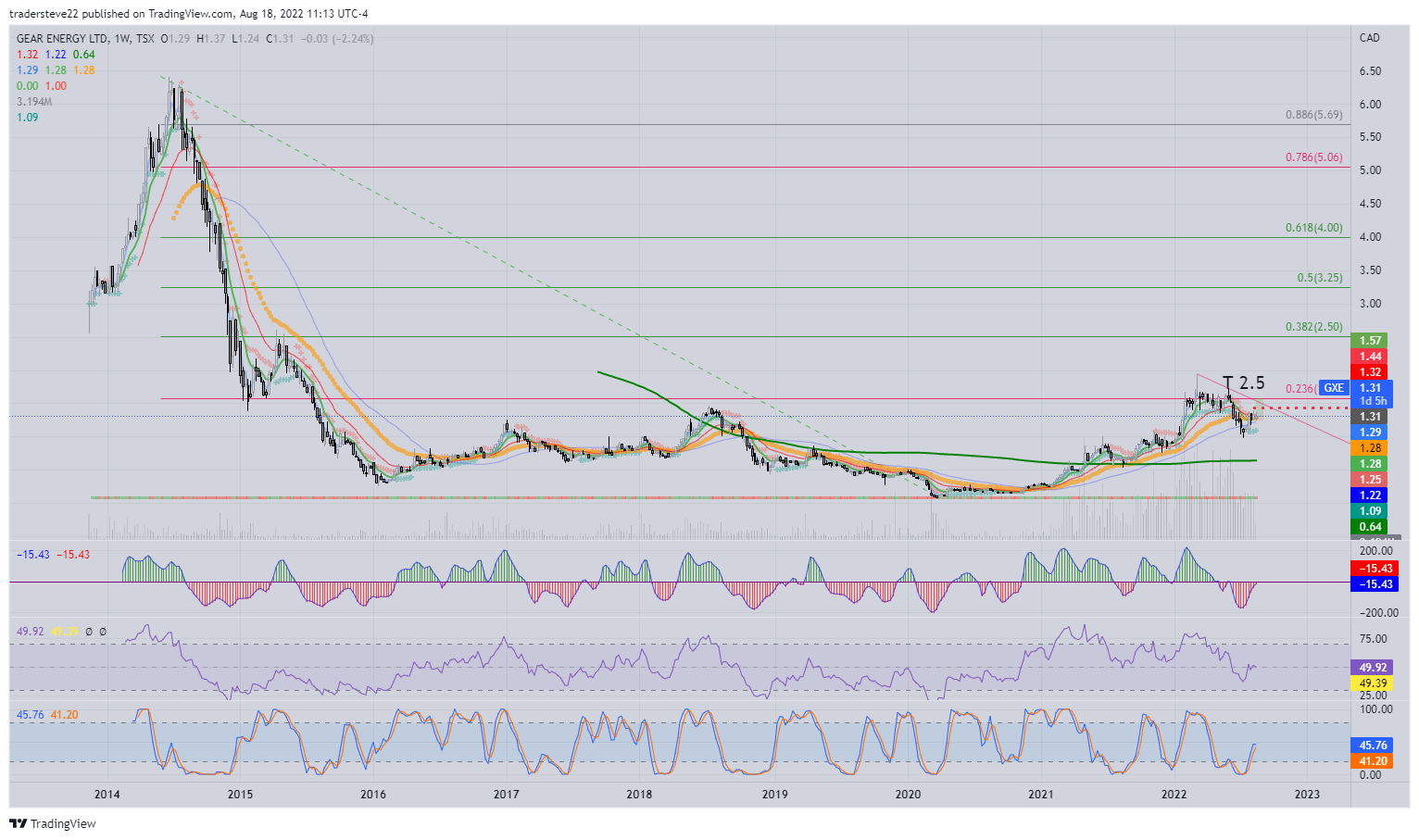Click the 2015 label on time axis
This screenshot has width=1419, height=840.
(x=240, y=795)
